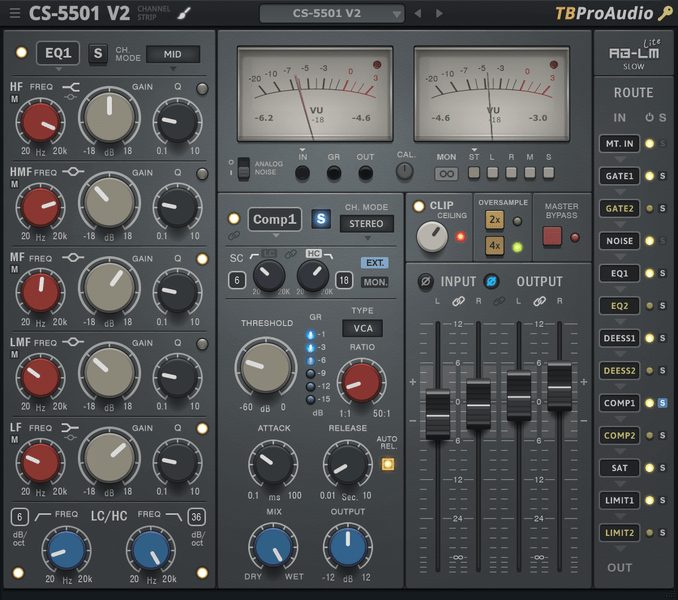
Task: Select the ST monitor button
Action: (x=474, y=173)
